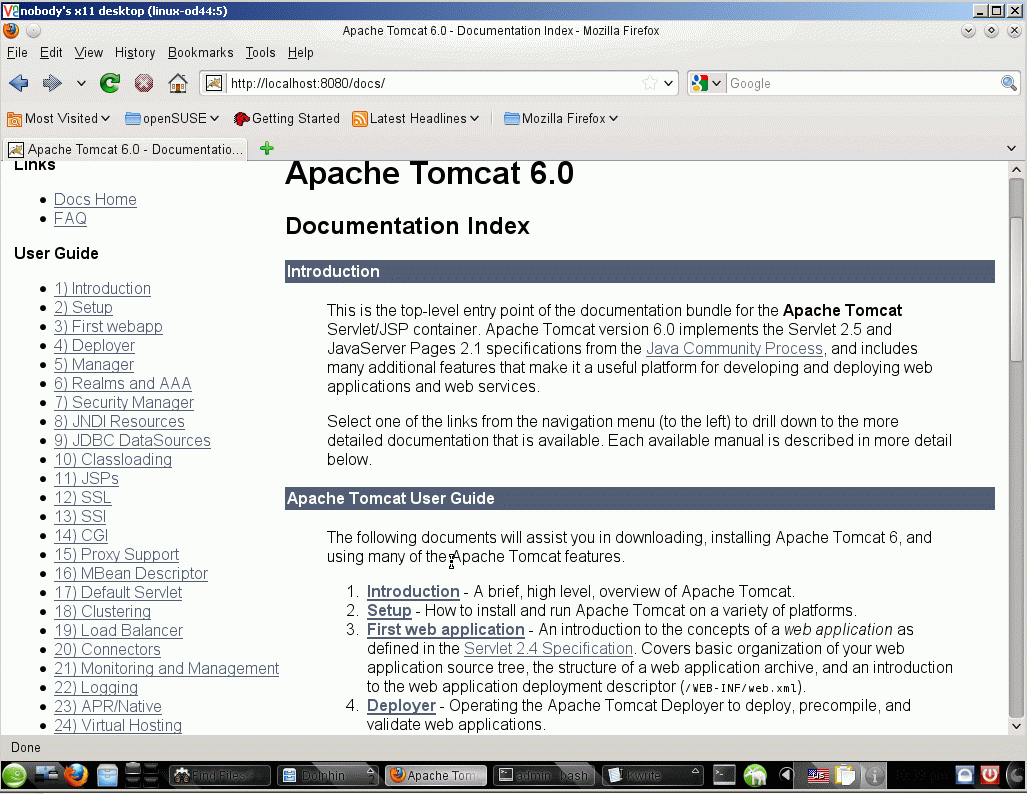The height and width of the screenshot is (794, 1027).
Task: Open the bold First web application link
Action: point(445,630)
